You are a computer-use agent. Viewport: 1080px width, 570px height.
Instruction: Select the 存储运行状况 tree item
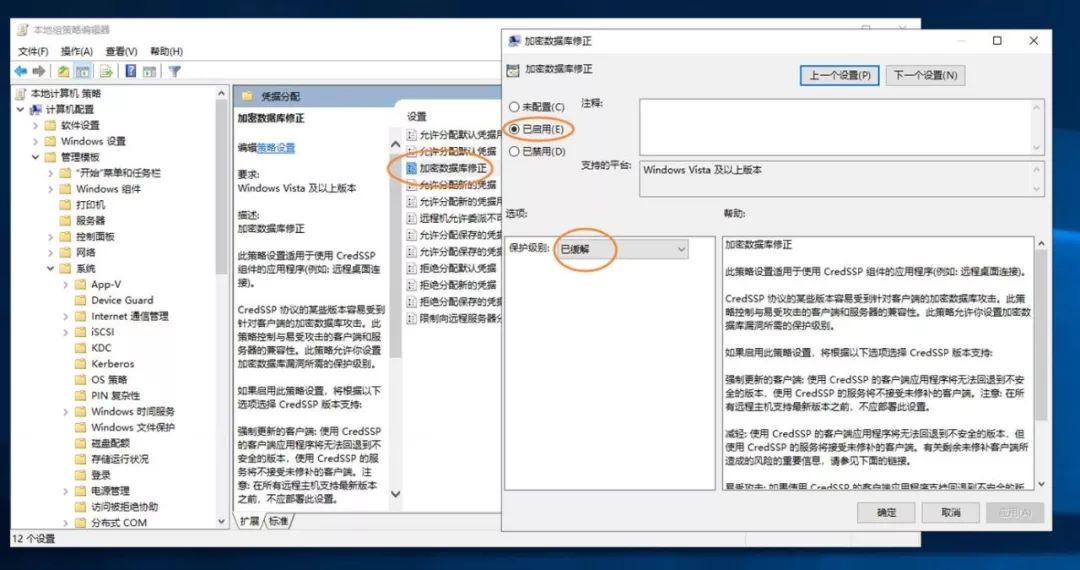click(119, 459)
